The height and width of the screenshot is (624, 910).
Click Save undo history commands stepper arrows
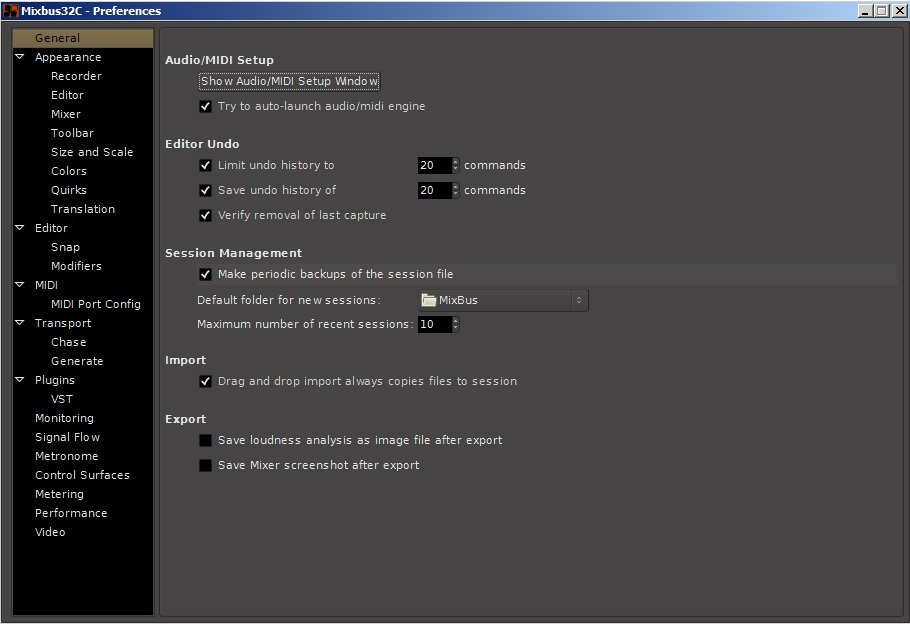coord(456,190)
